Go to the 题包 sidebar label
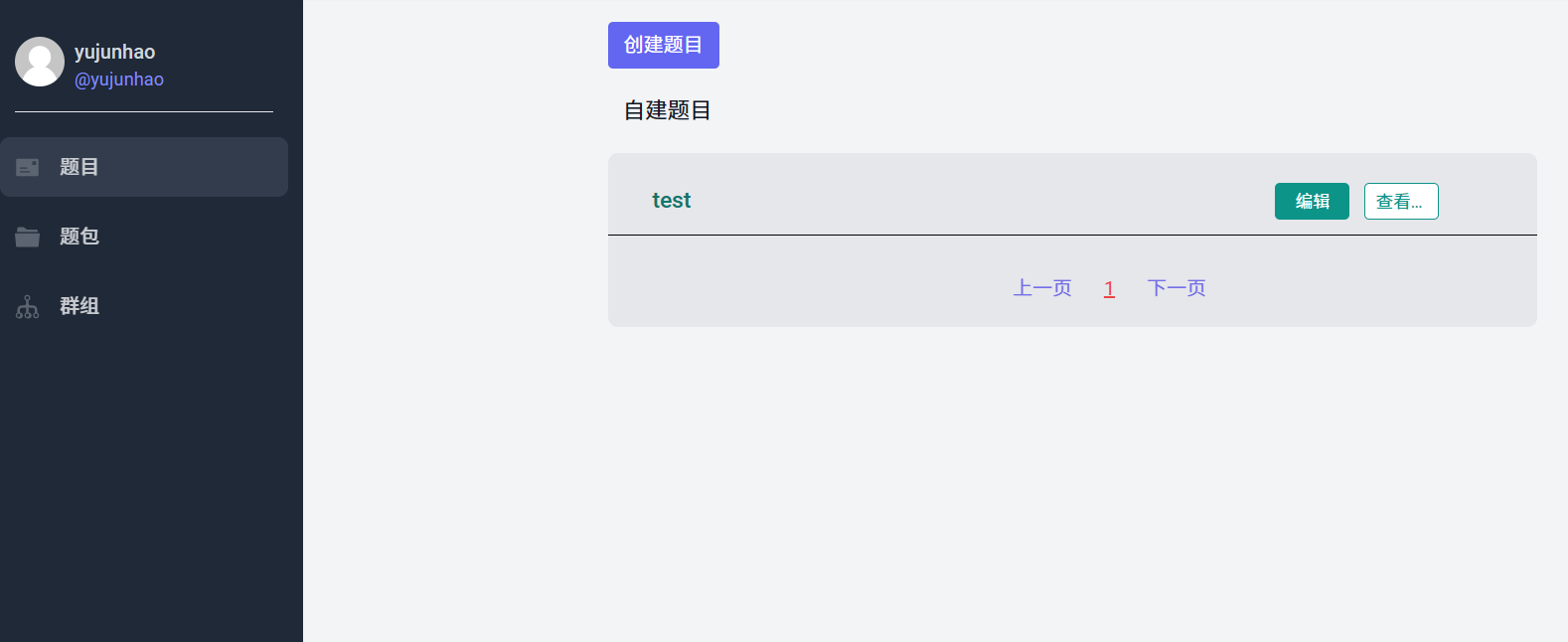1568x642 pixels. (79, 237)
